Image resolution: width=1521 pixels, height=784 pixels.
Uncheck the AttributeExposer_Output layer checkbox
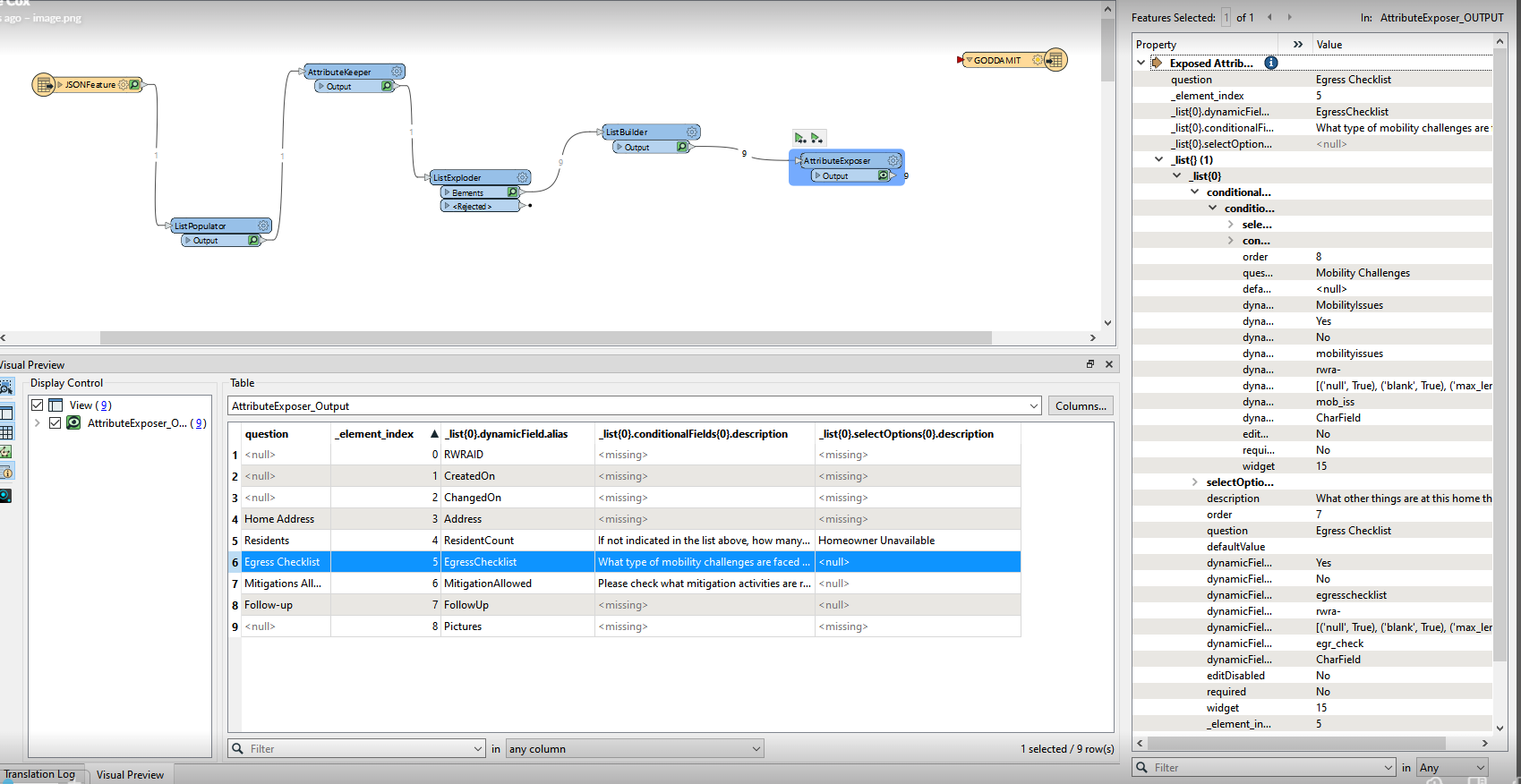tap(56, 423)
